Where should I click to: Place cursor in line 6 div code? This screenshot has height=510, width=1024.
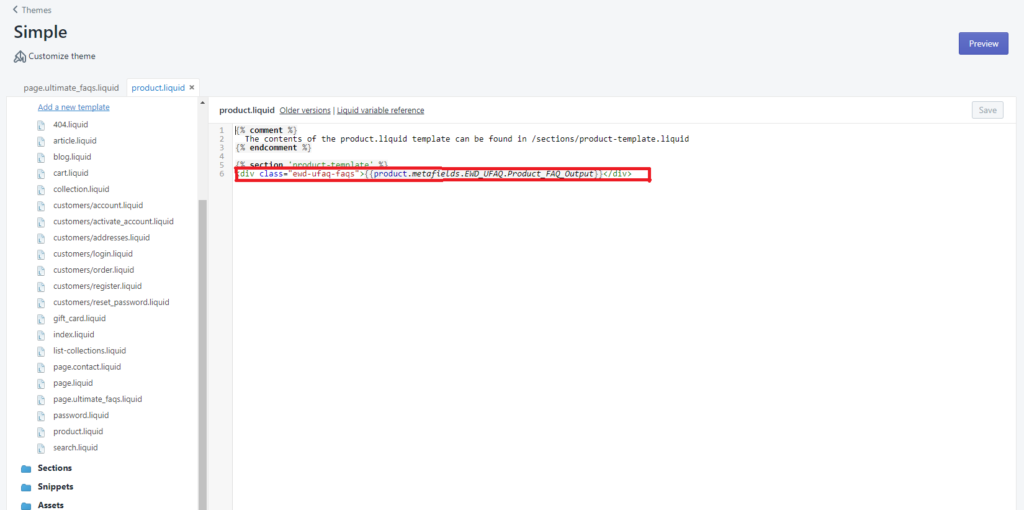point(433,174)
